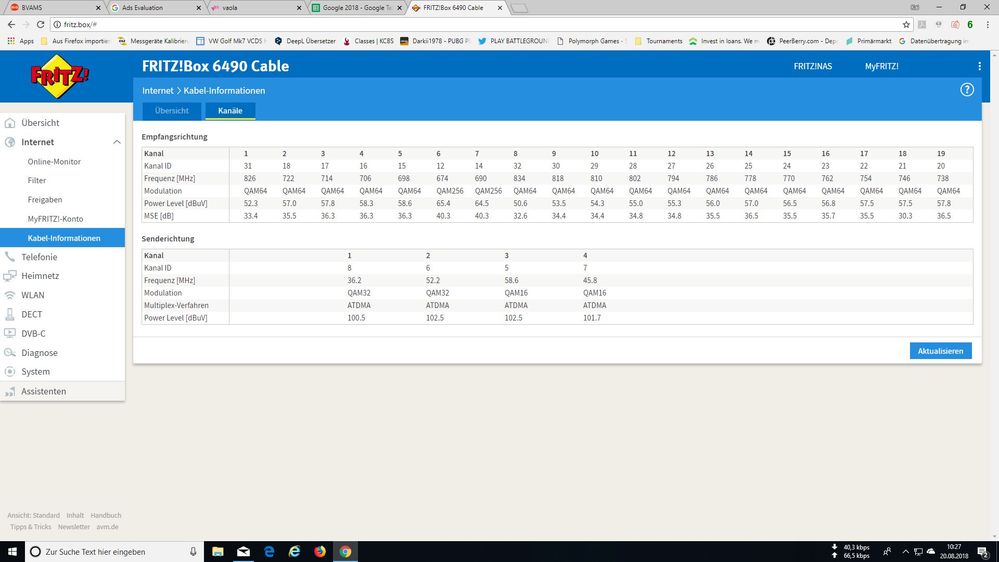Open the help question mark icon
999x562 pixels.
pyautogui.click(x=967, y=90)
